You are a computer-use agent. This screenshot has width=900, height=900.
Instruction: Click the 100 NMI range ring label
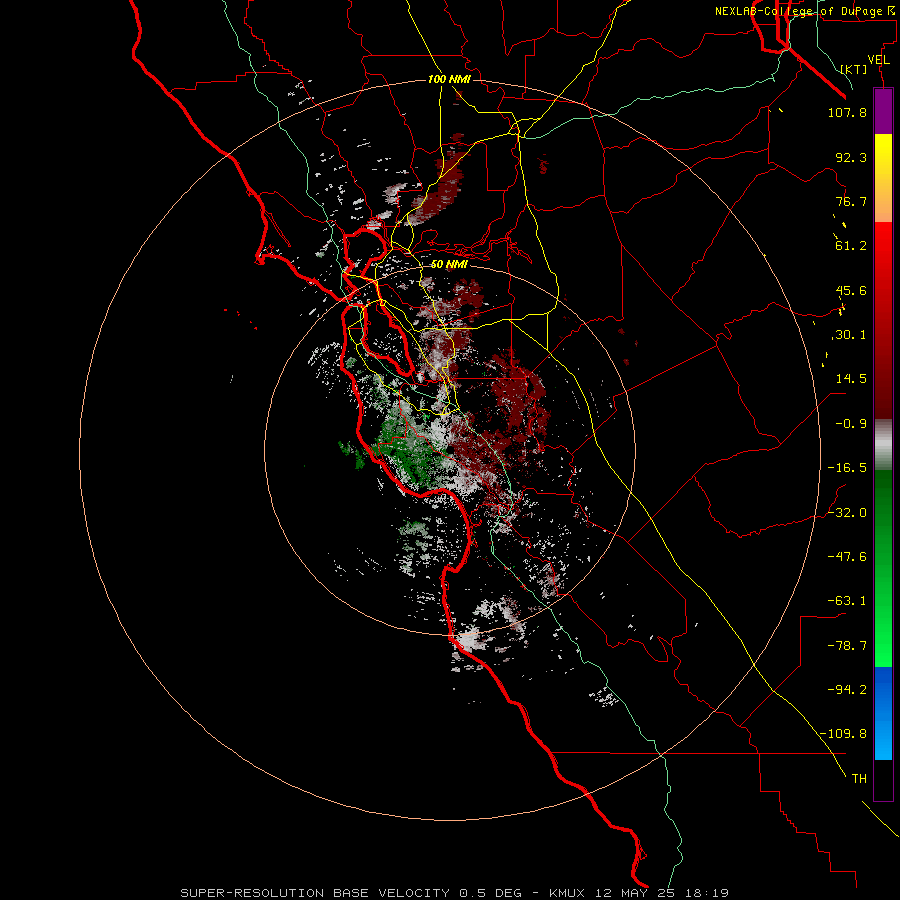point(449,79)
